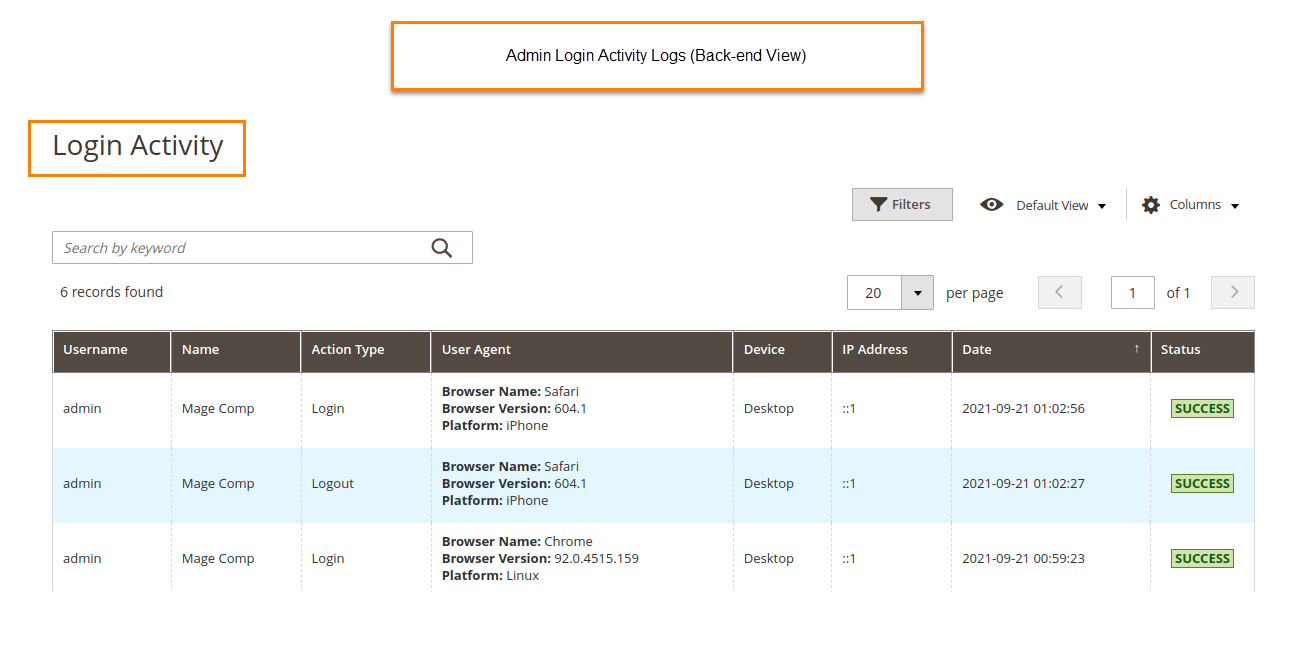Toggle the Date column sort arrow
This screenshot has height=665, width=1300.
point(1136,349)
